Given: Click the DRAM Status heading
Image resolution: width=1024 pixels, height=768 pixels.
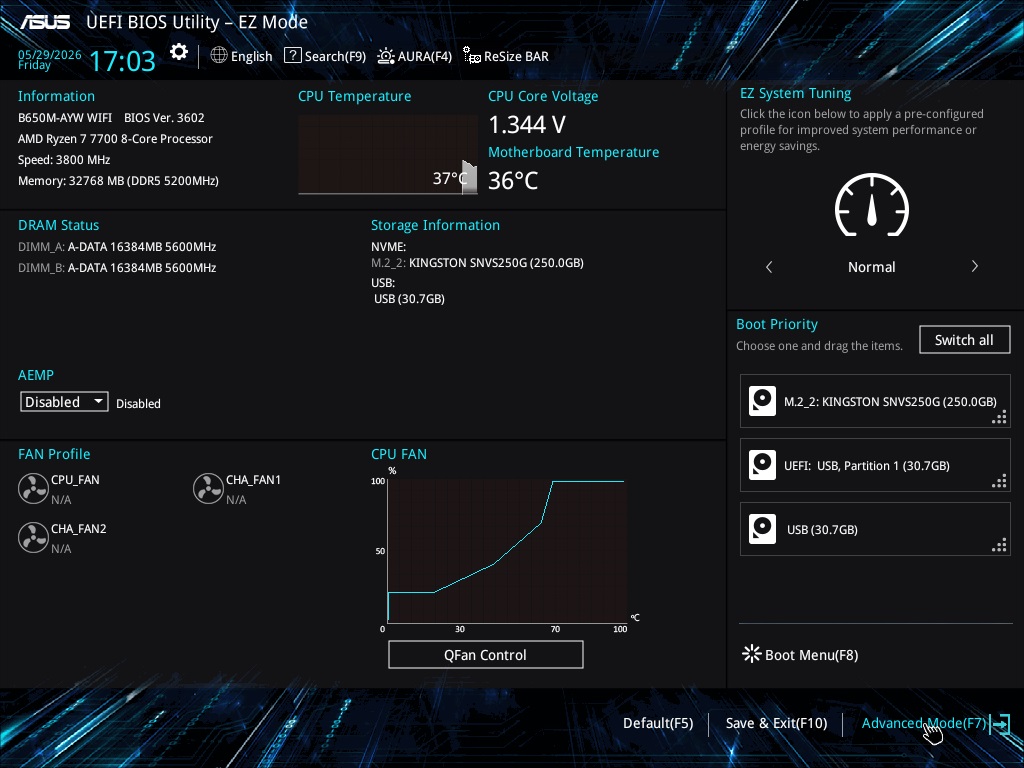Looking at the screenshot, I should (x=58, y=225).
